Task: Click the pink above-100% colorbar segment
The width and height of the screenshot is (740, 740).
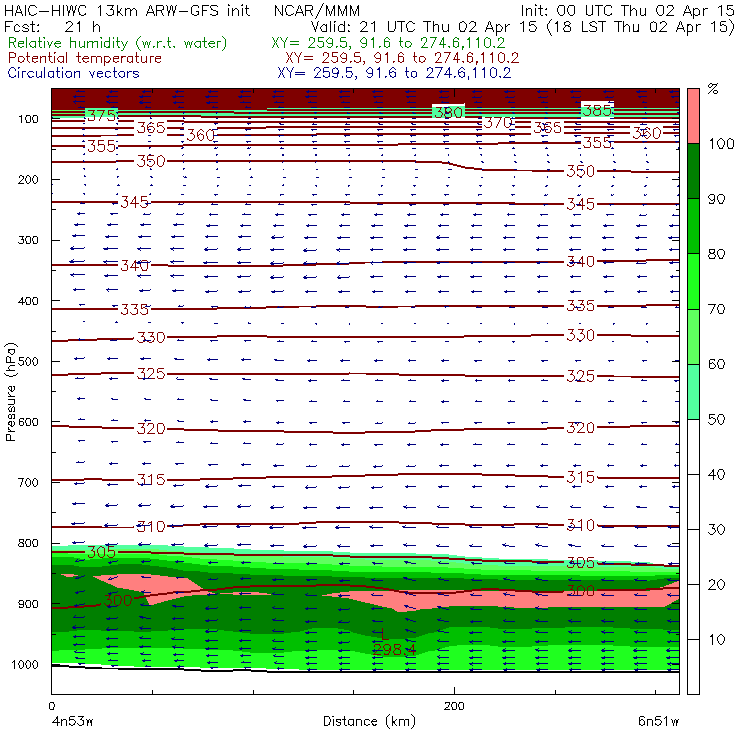Action: pos(693,116)
